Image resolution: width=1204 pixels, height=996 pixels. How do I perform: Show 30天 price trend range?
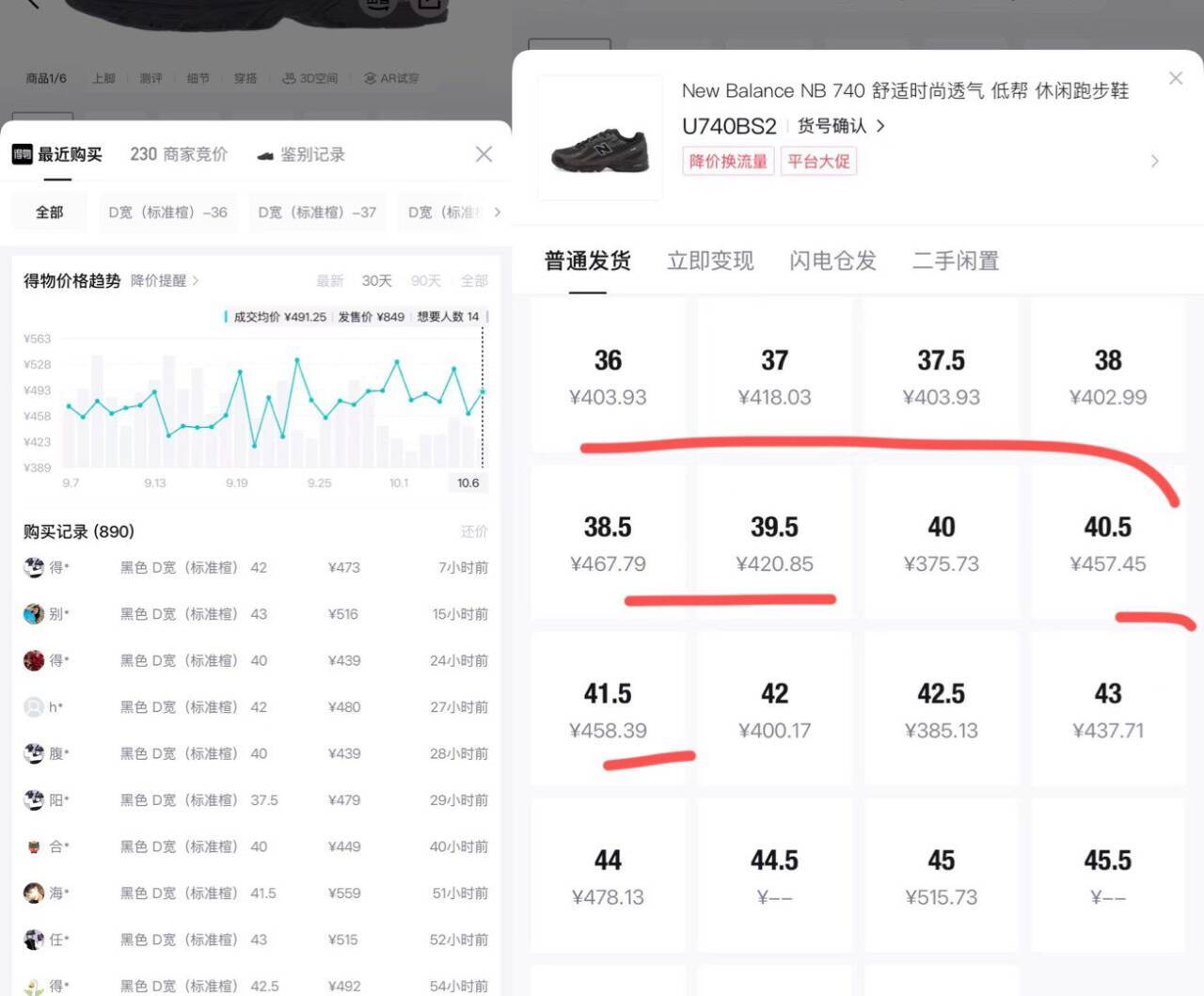coord(376,280)
